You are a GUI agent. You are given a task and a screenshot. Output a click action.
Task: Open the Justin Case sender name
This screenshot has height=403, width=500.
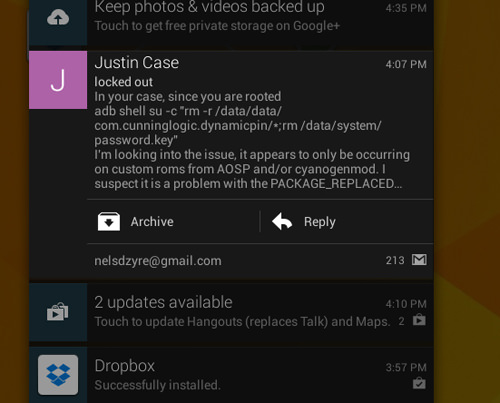137,63
